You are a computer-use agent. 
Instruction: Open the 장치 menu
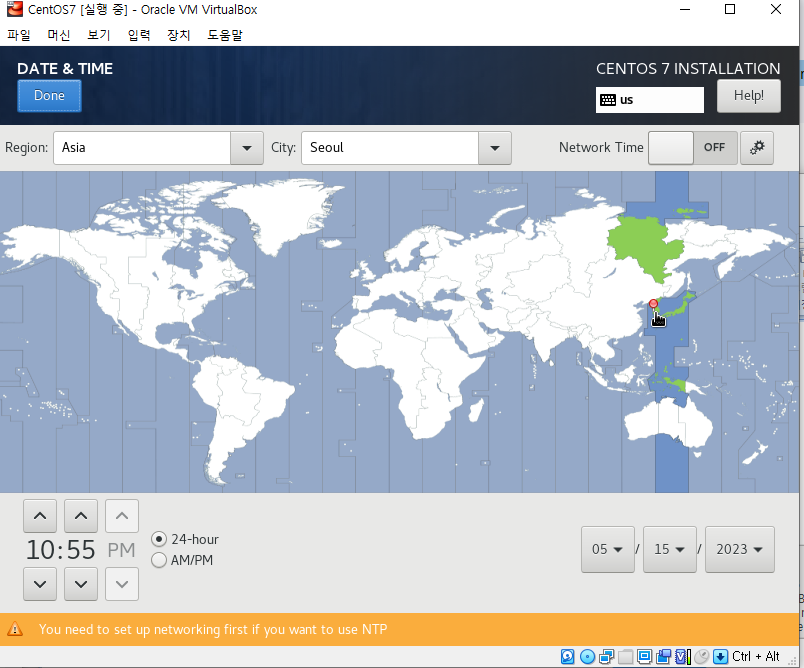[x=178, y=35]
